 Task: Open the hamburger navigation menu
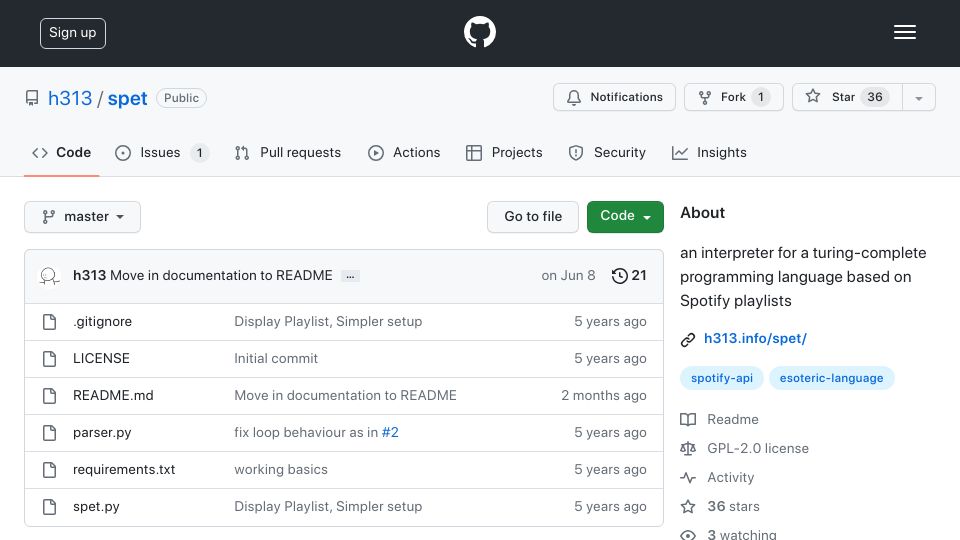(x=904, y=32)
